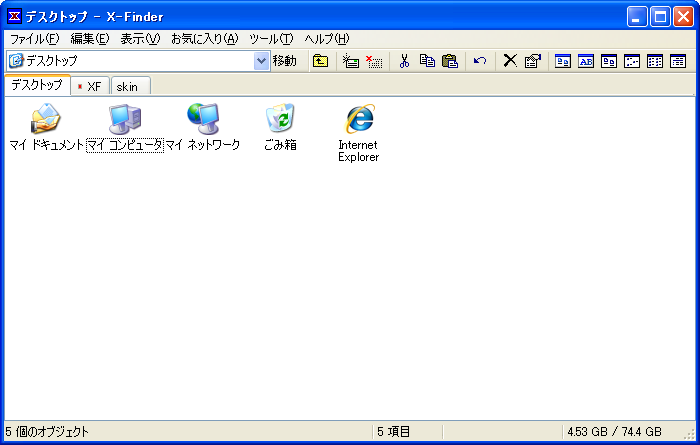The width and height of the screenshot is (700, 445).
Task: Click the up one folder icon
Action: pyautogui.click(x=320, y=61)
